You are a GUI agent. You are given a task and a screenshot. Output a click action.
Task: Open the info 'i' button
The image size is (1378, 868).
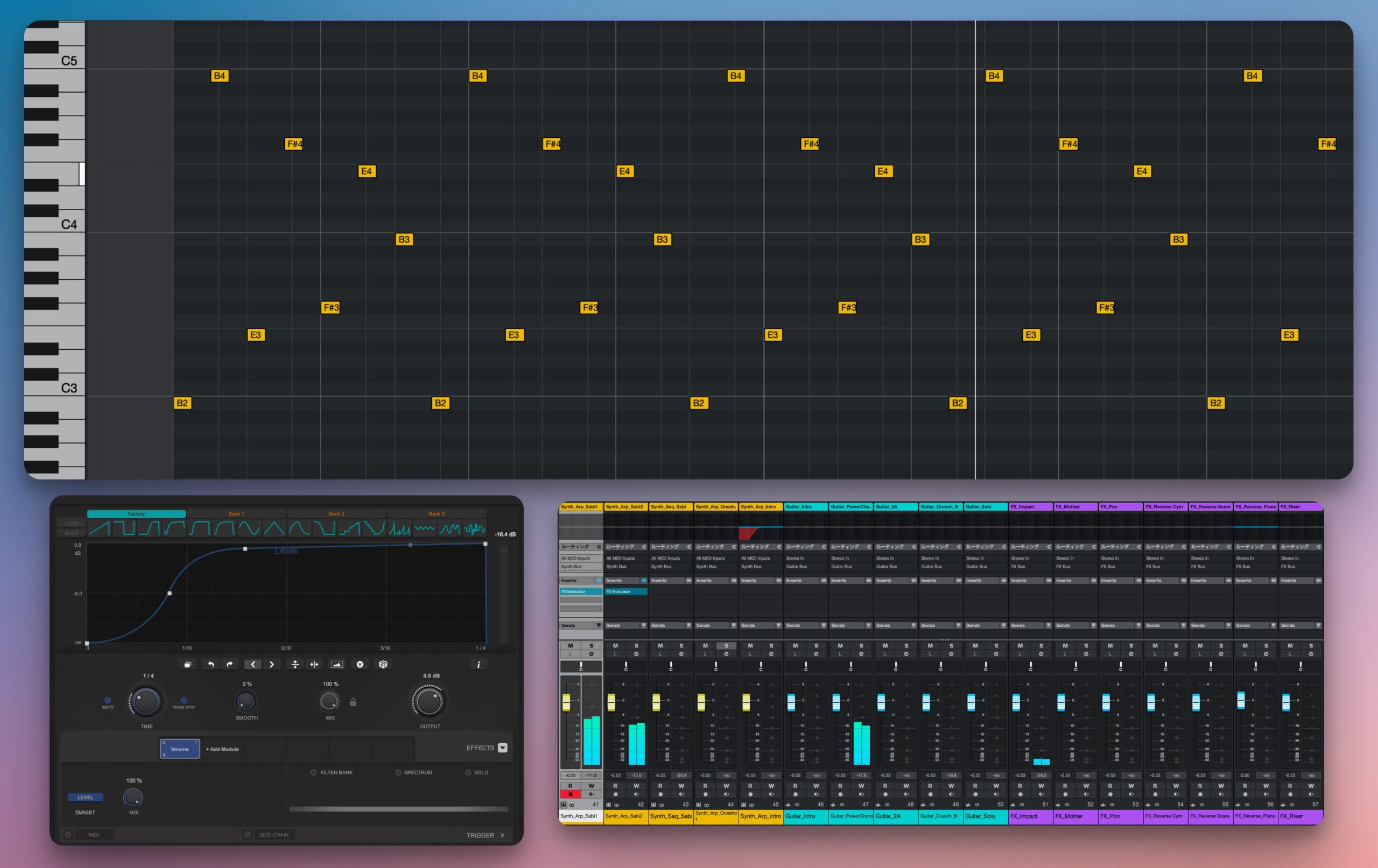click(479, 664)
